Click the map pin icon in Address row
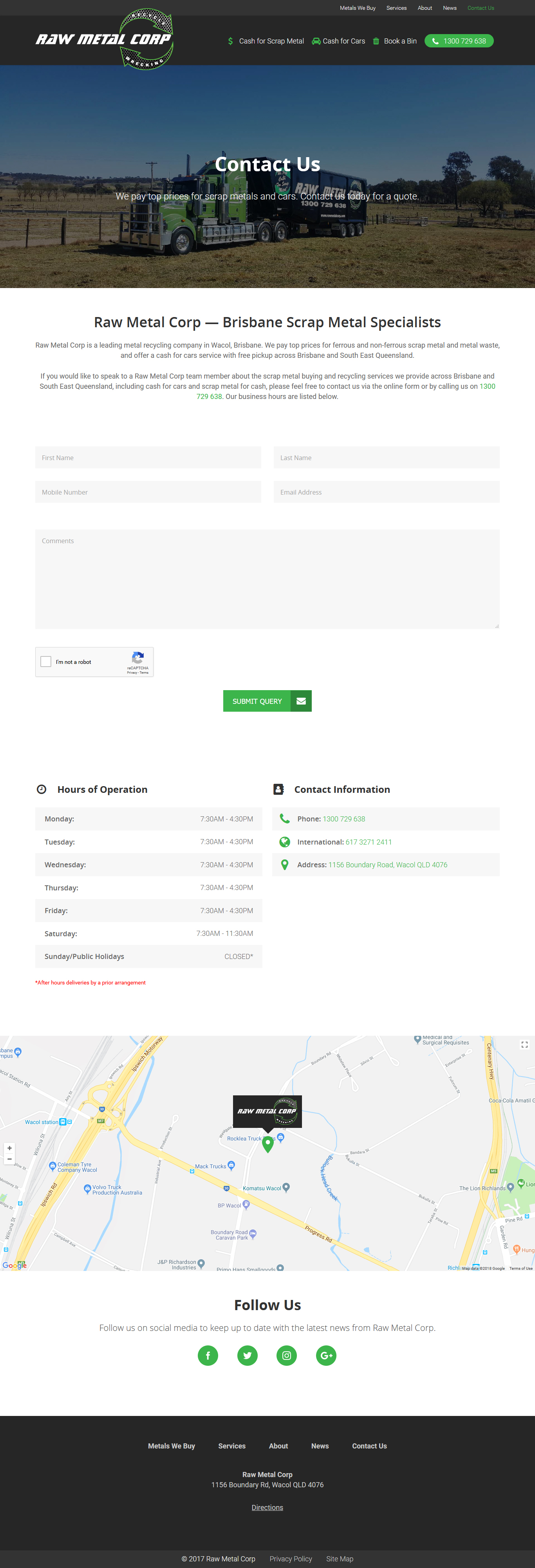 (x=284, y=865)
